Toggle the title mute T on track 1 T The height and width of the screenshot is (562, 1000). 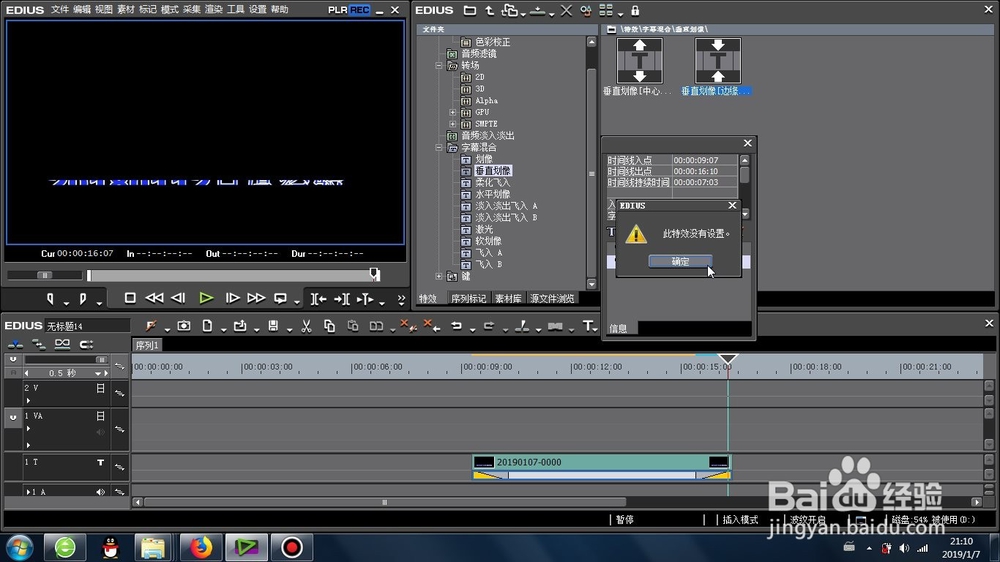100,462
